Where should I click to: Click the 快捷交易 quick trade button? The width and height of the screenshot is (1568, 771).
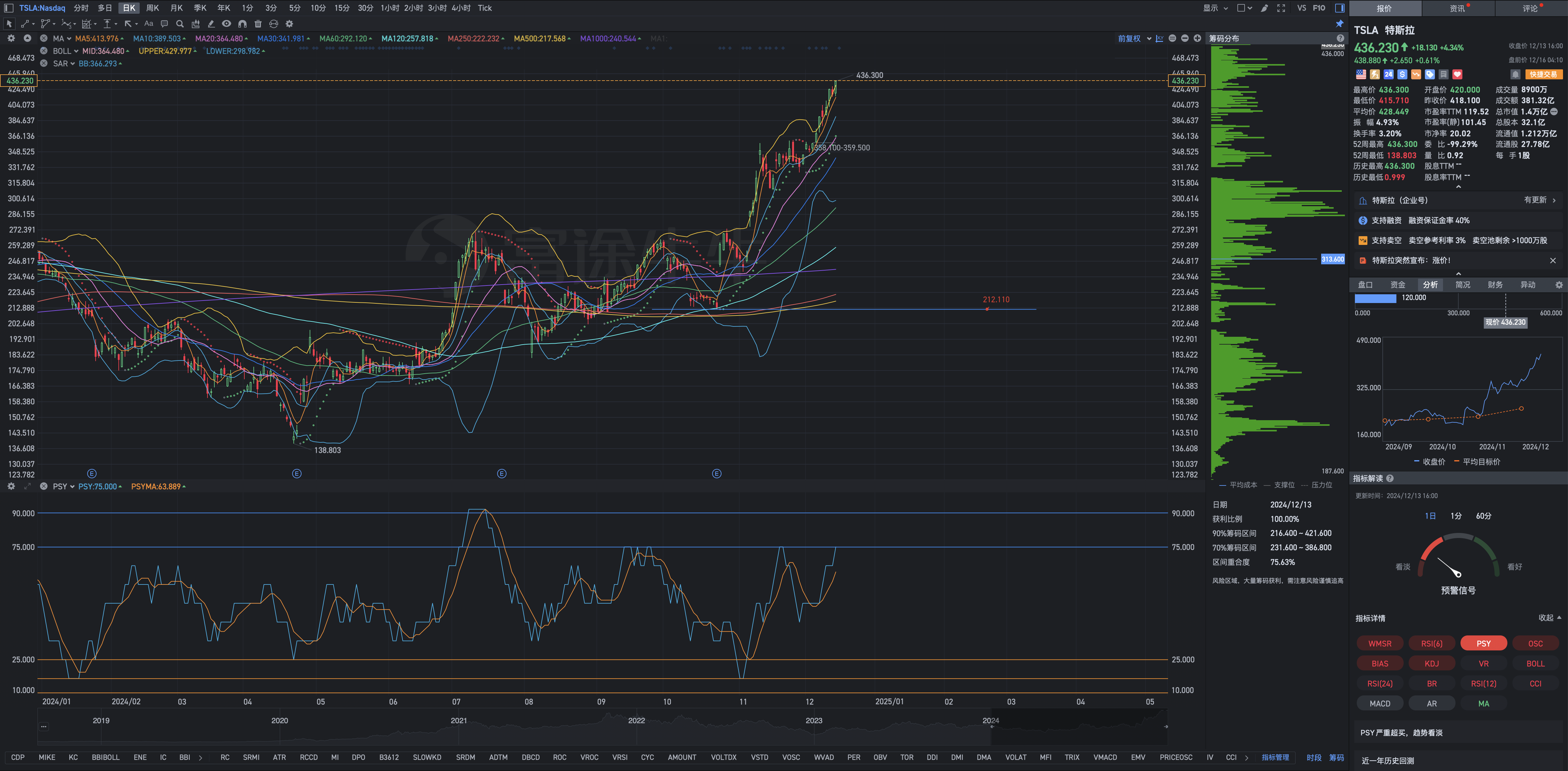coord(1544,74)
